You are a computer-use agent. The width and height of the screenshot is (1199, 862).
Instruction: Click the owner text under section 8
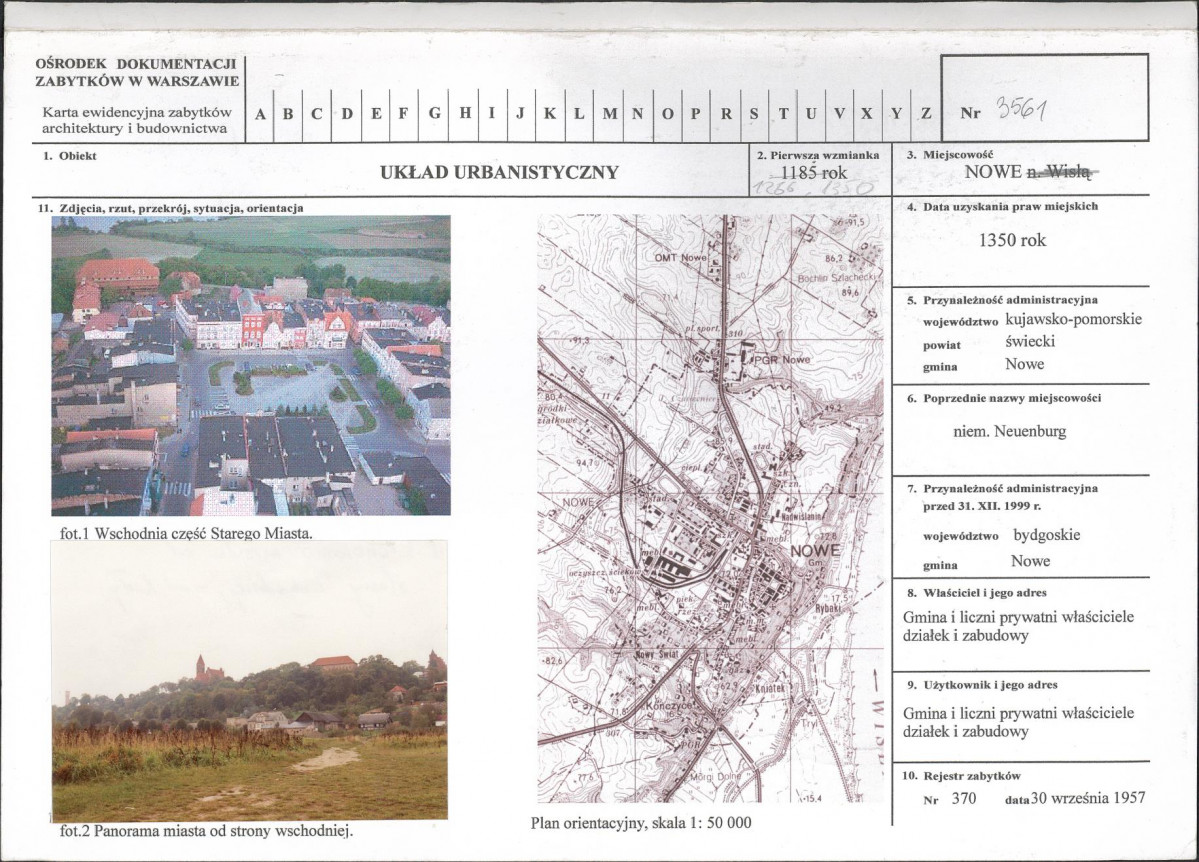pos(1018,626)
